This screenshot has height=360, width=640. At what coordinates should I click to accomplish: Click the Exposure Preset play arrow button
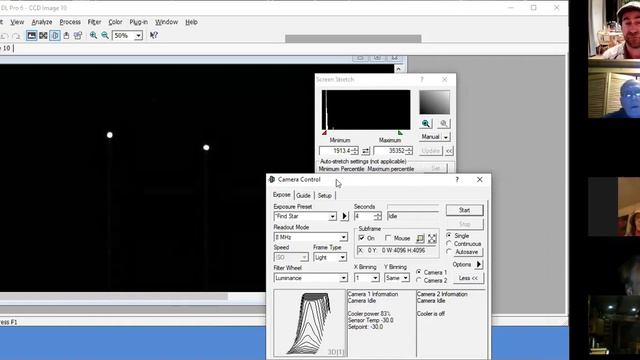click(x=344, y=216)
